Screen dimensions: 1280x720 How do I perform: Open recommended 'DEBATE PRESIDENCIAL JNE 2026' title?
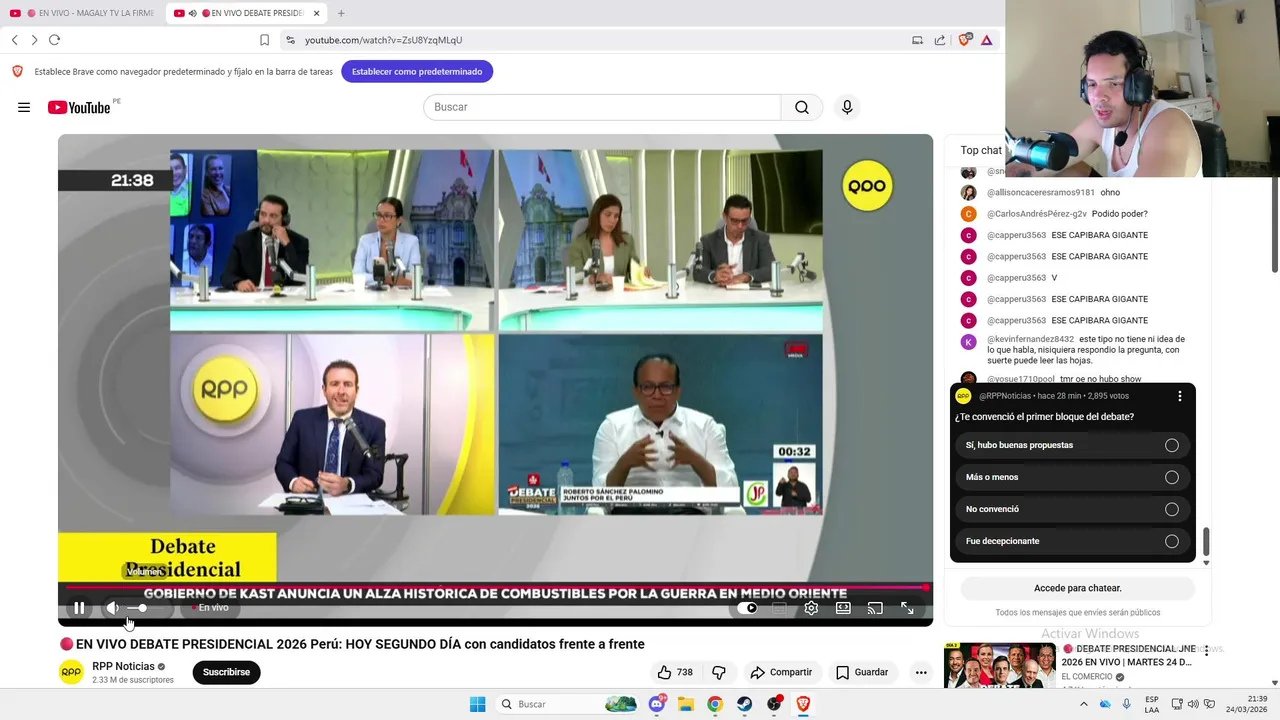click(x=1128, y=656)
